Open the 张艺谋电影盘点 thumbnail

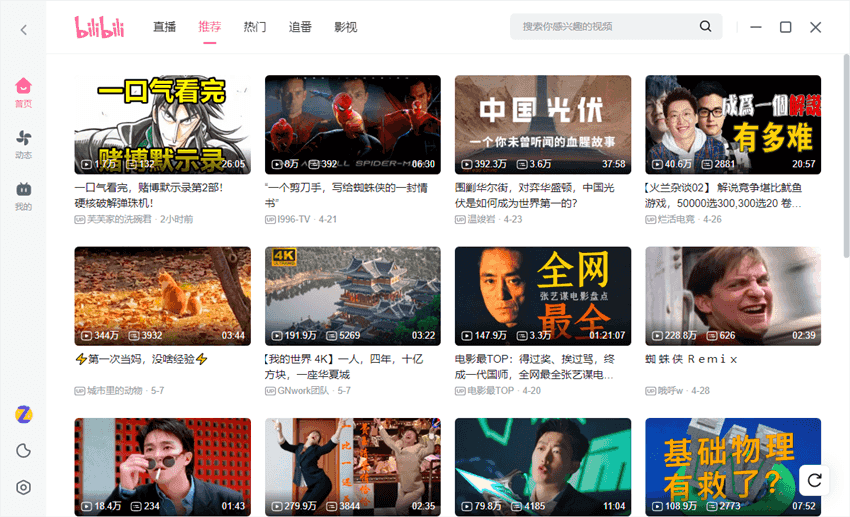click(543, 296)
